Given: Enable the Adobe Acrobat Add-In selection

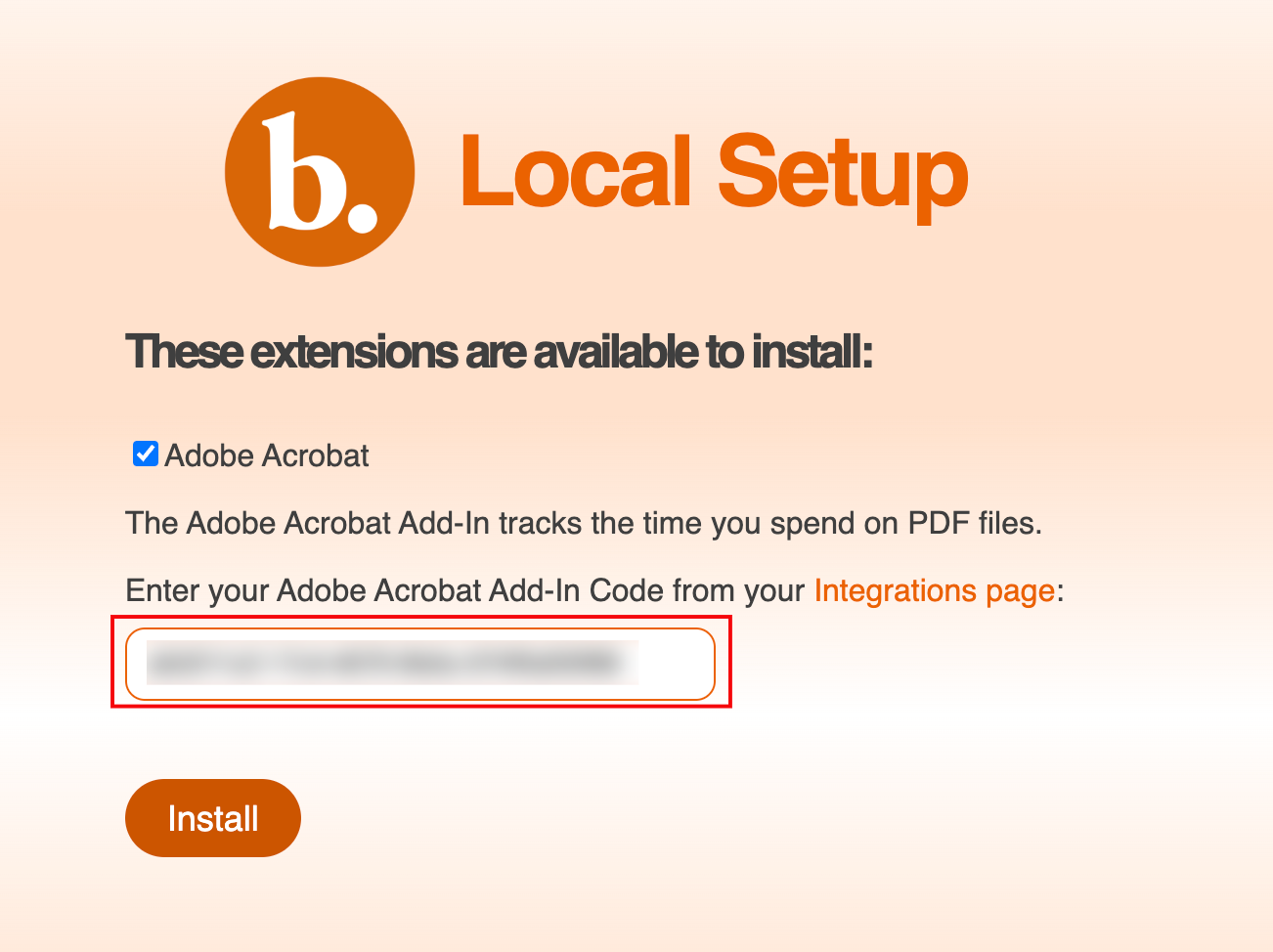Looking at the screenshot, I should pyautogui.click(x=144, y=454).
